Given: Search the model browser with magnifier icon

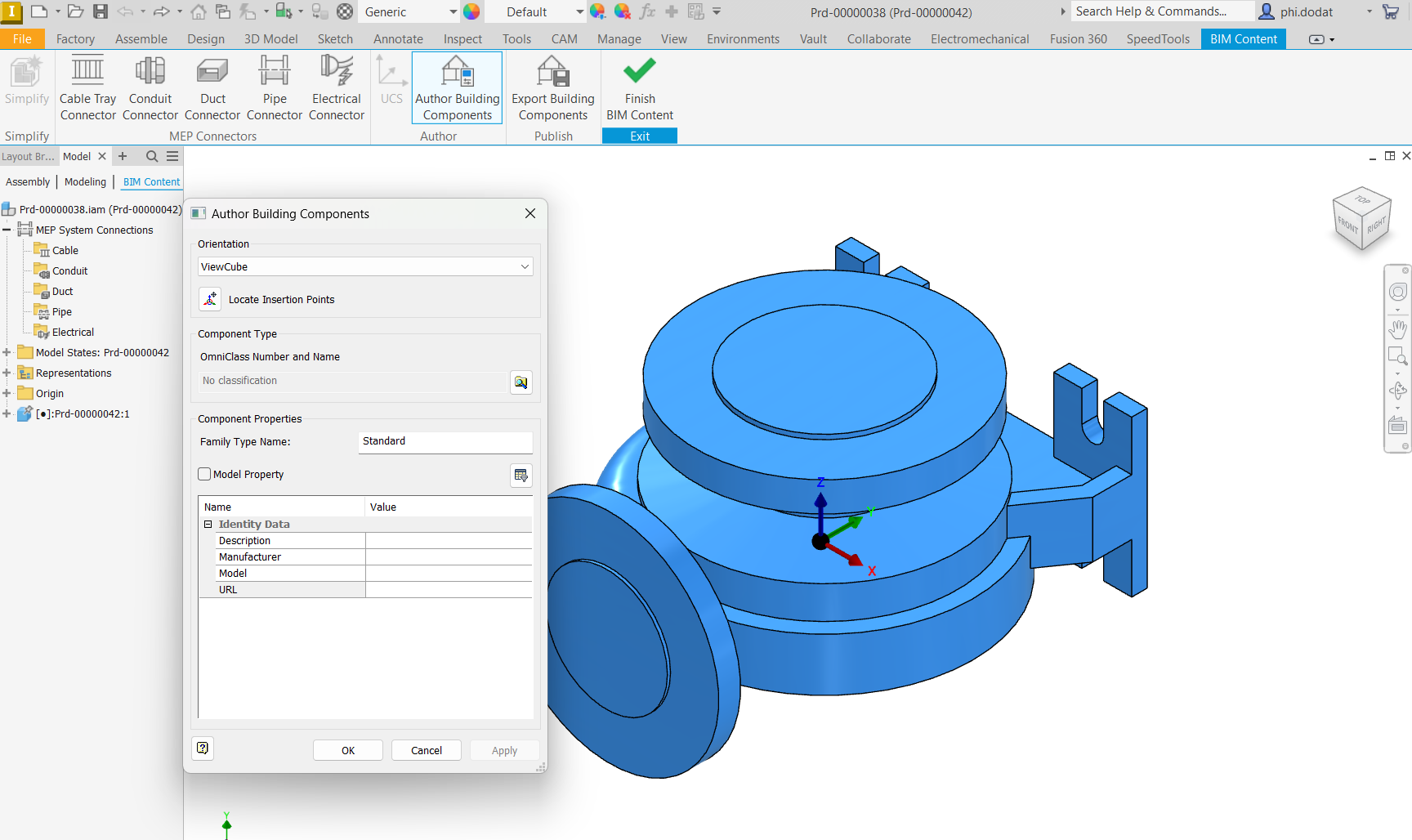Looking at the screenshot, I should click(152, 156).
